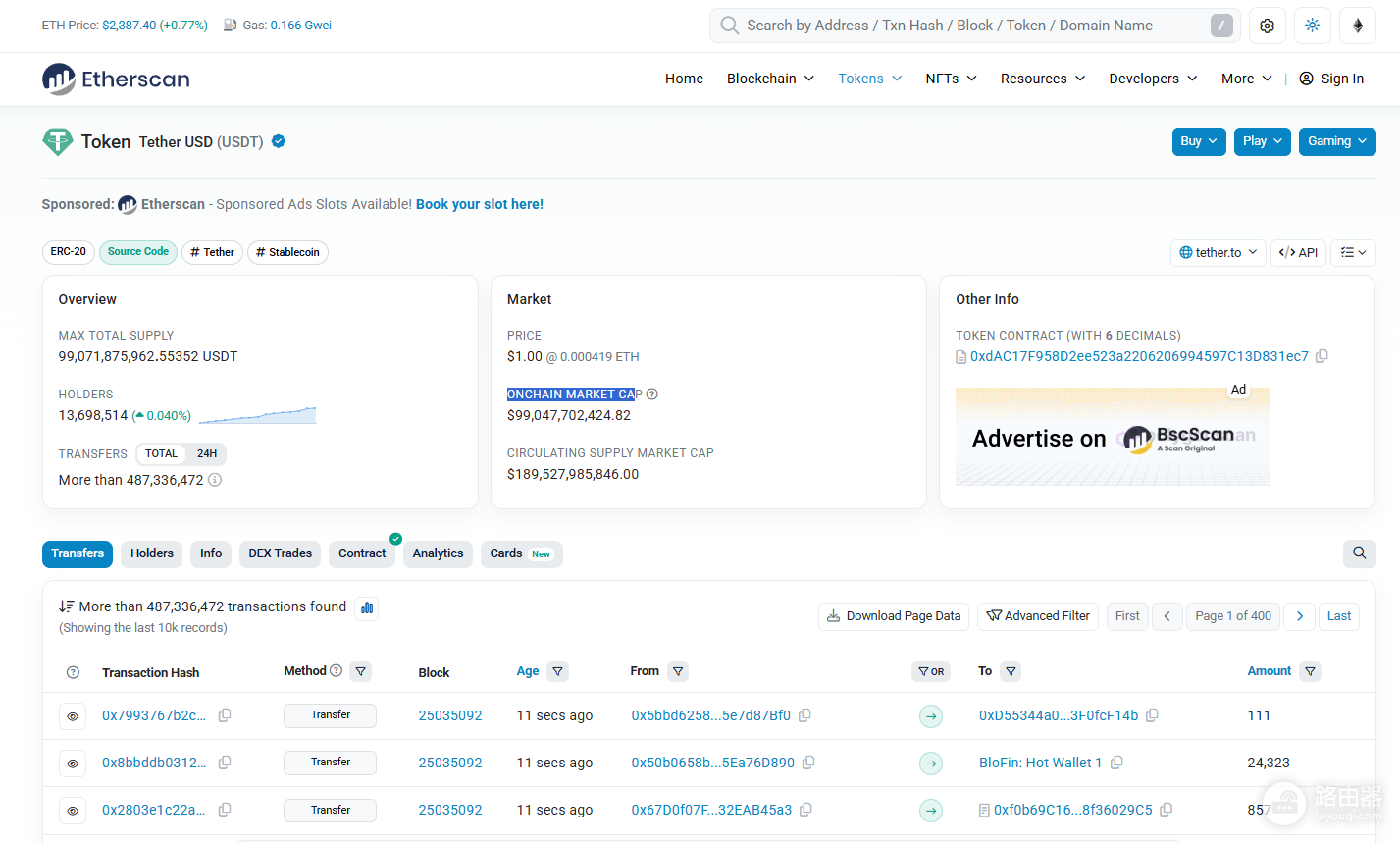The image size is (1400, 843).
Task: Expand the More menu
Action: pos(1247,79)
